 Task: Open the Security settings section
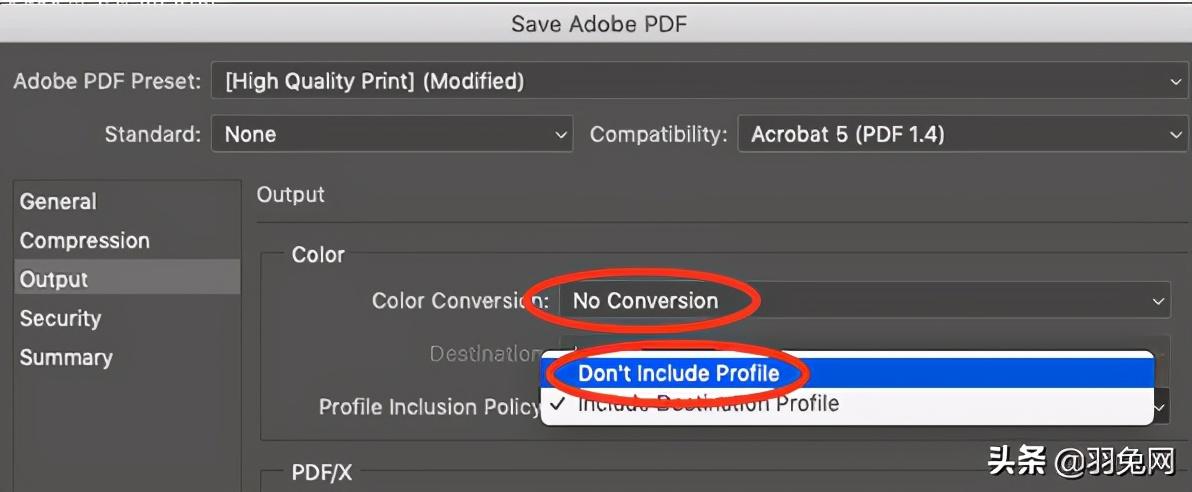60,319
